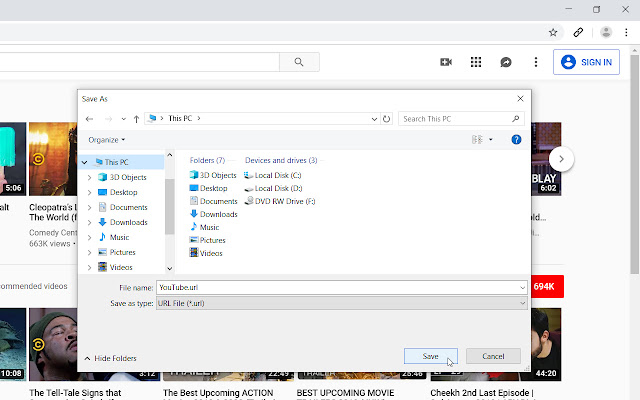Viewport: 640px width, 400px height.
Task: Refresh the This PC folder view
Action: coord(387,119)
